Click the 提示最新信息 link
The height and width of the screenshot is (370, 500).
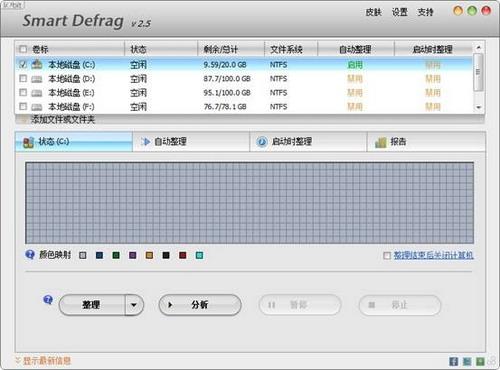coord(47,360)
